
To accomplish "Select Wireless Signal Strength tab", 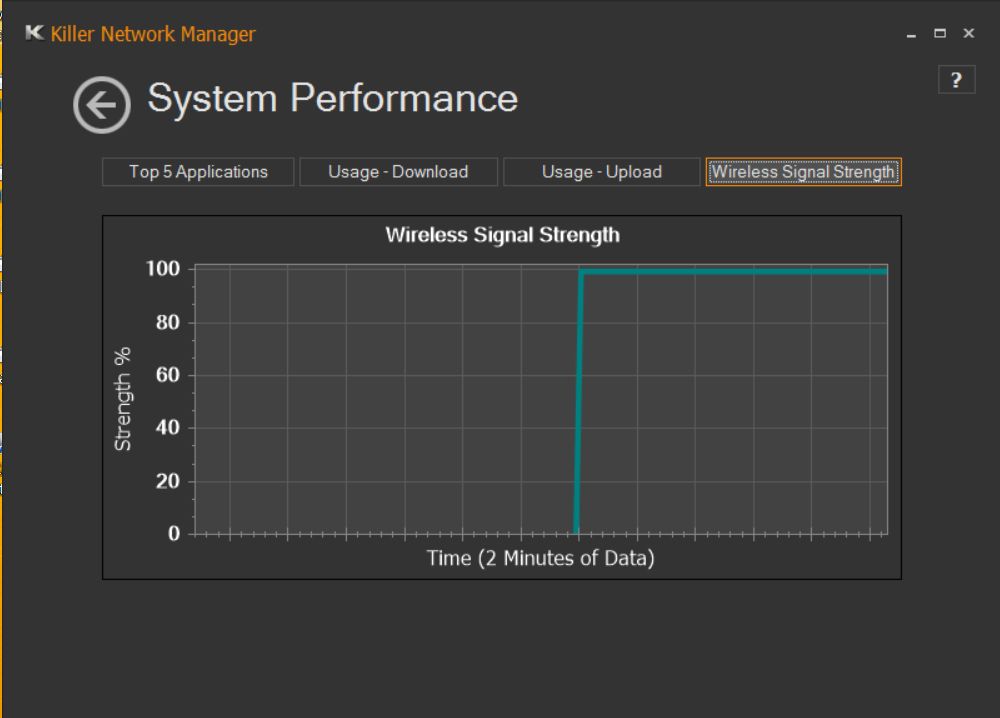I will [x=804, y=172].
